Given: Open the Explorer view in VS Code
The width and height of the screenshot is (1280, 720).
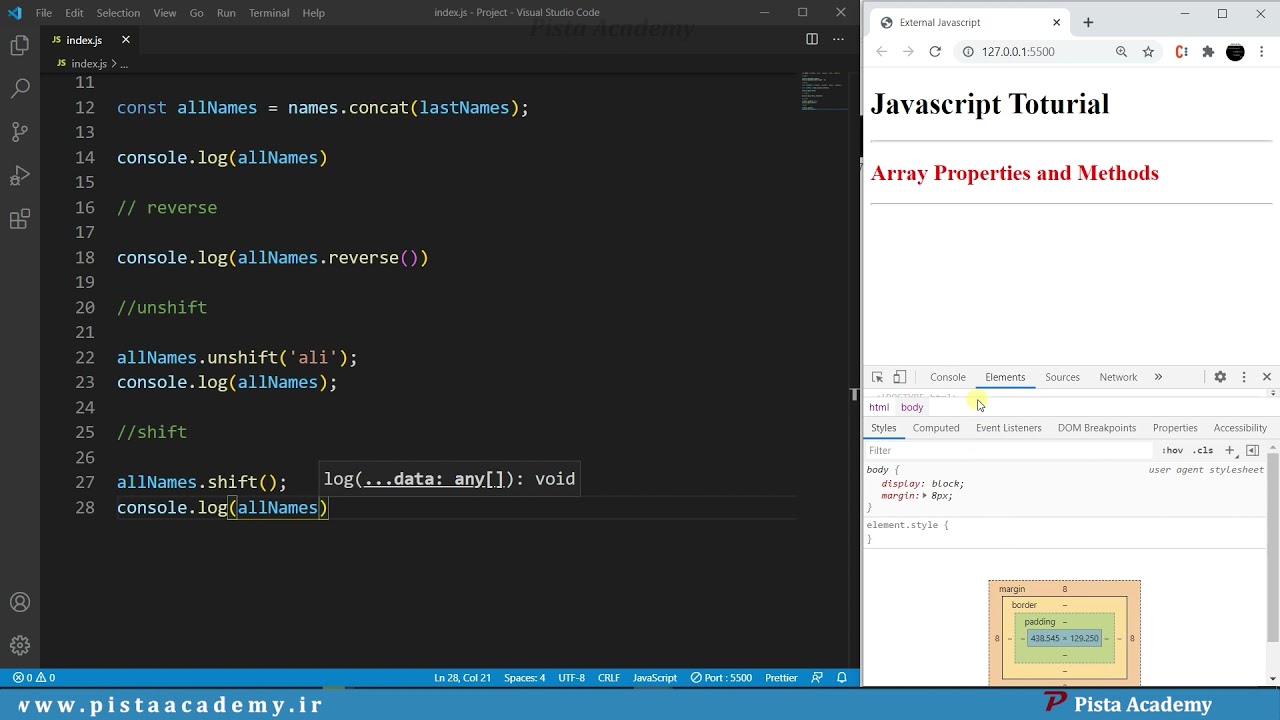Looking at the screenshot, I should click(x=20, y=46).
